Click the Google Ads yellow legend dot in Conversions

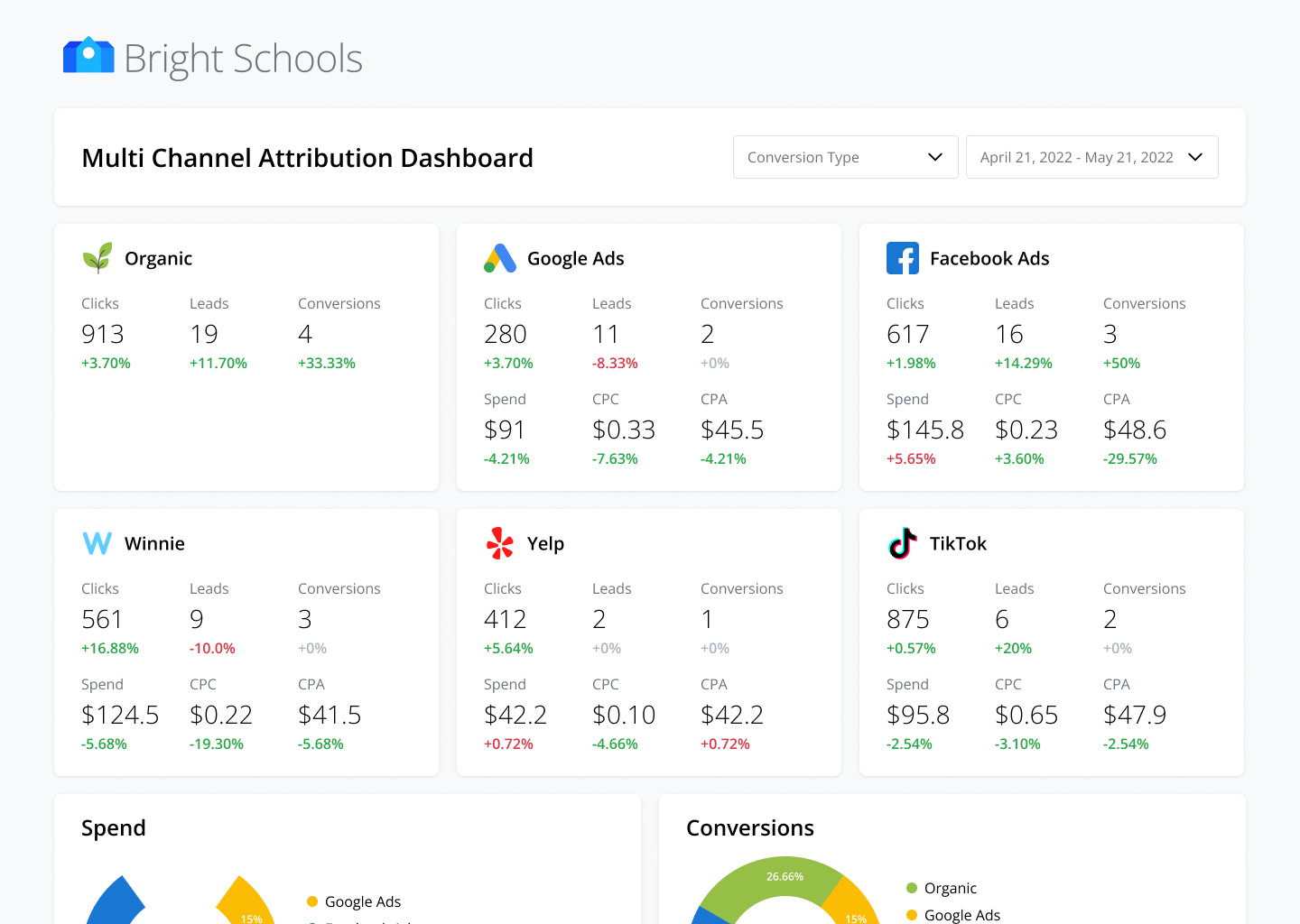[x=912, y=915]
